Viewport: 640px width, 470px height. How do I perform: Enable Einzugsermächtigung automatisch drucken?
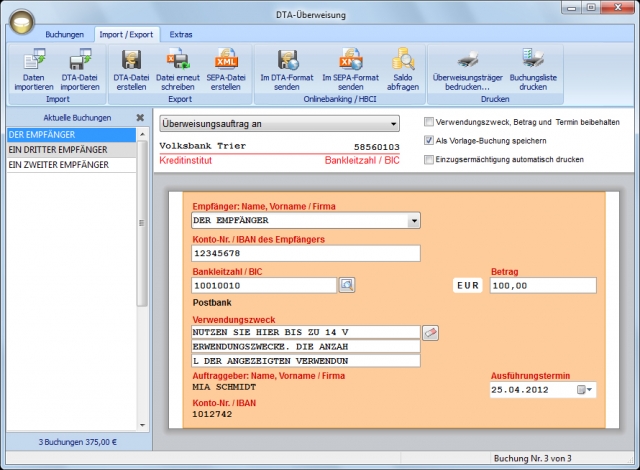[429, 159]
